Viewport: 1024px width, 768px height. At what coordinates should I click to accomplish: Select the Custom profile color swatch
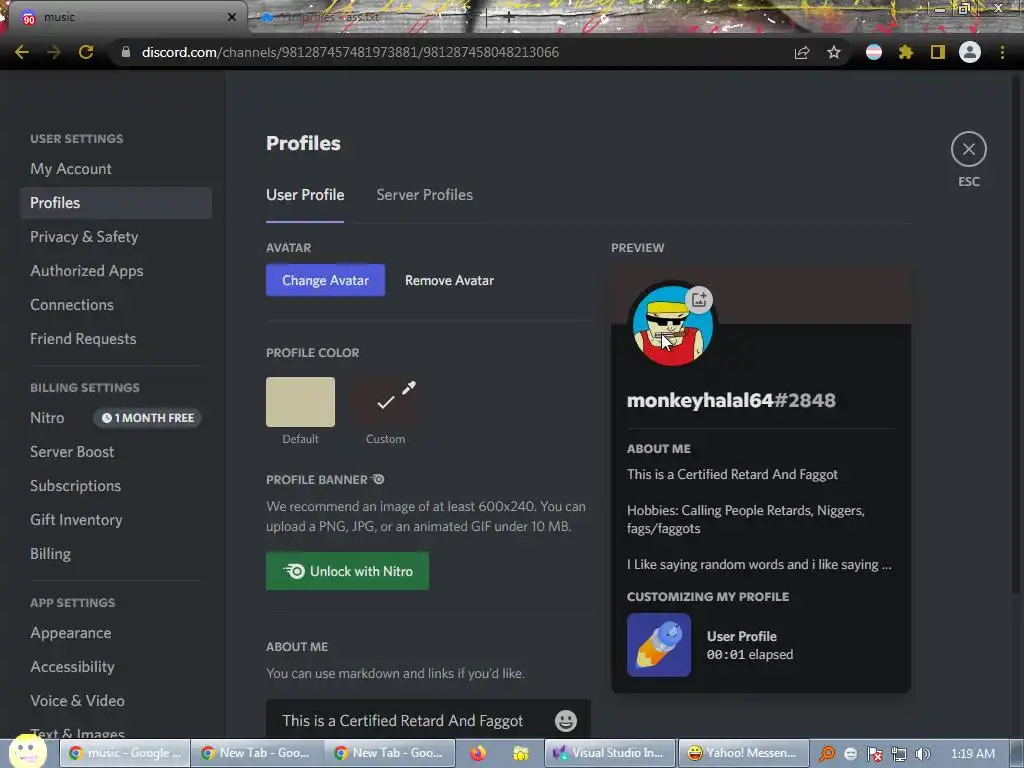(385, 402)
